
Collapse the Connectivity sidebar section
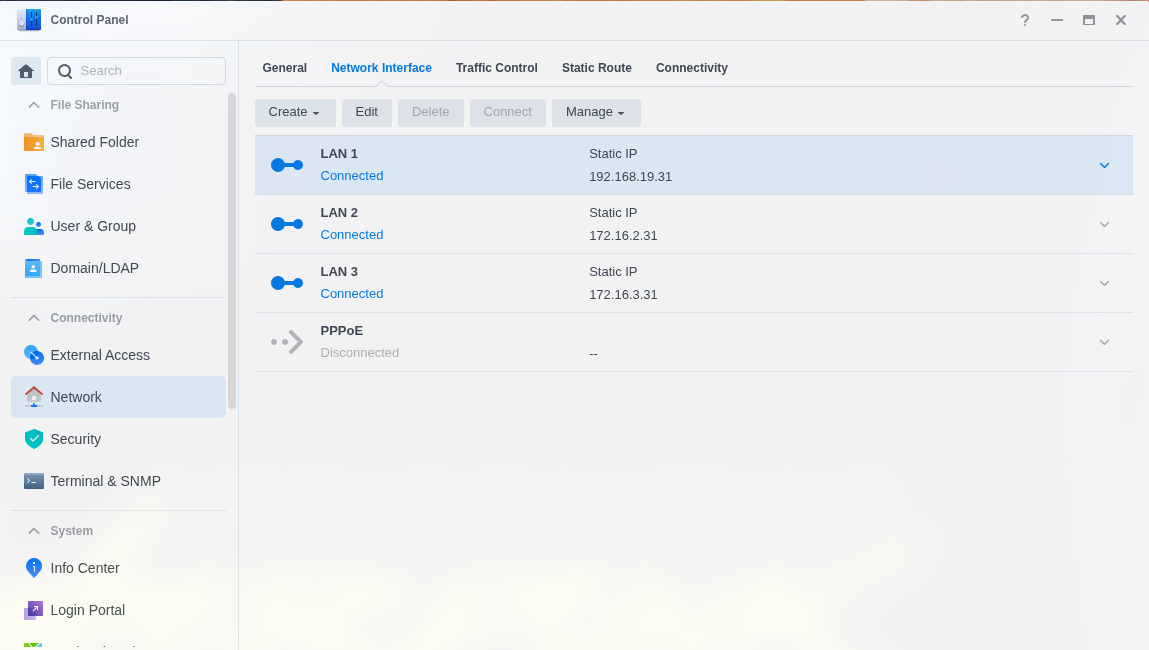pos(34,318)
